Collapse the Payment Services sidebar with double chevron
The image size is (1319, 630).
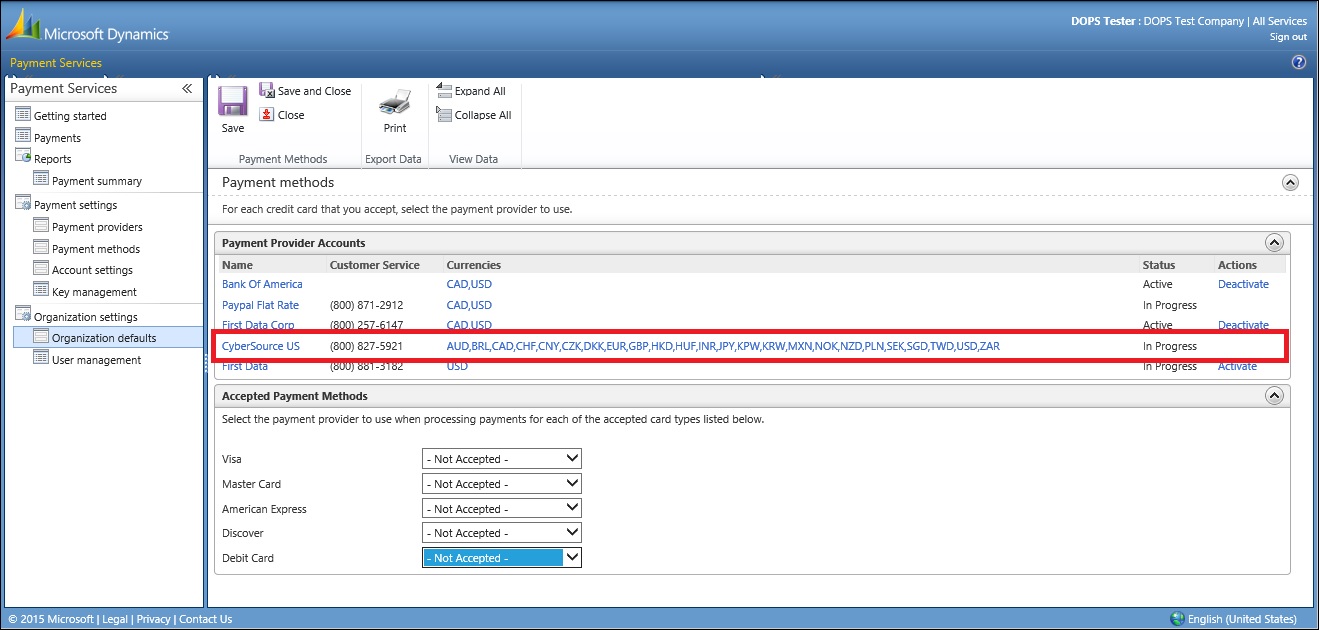(x=187, y=89)
